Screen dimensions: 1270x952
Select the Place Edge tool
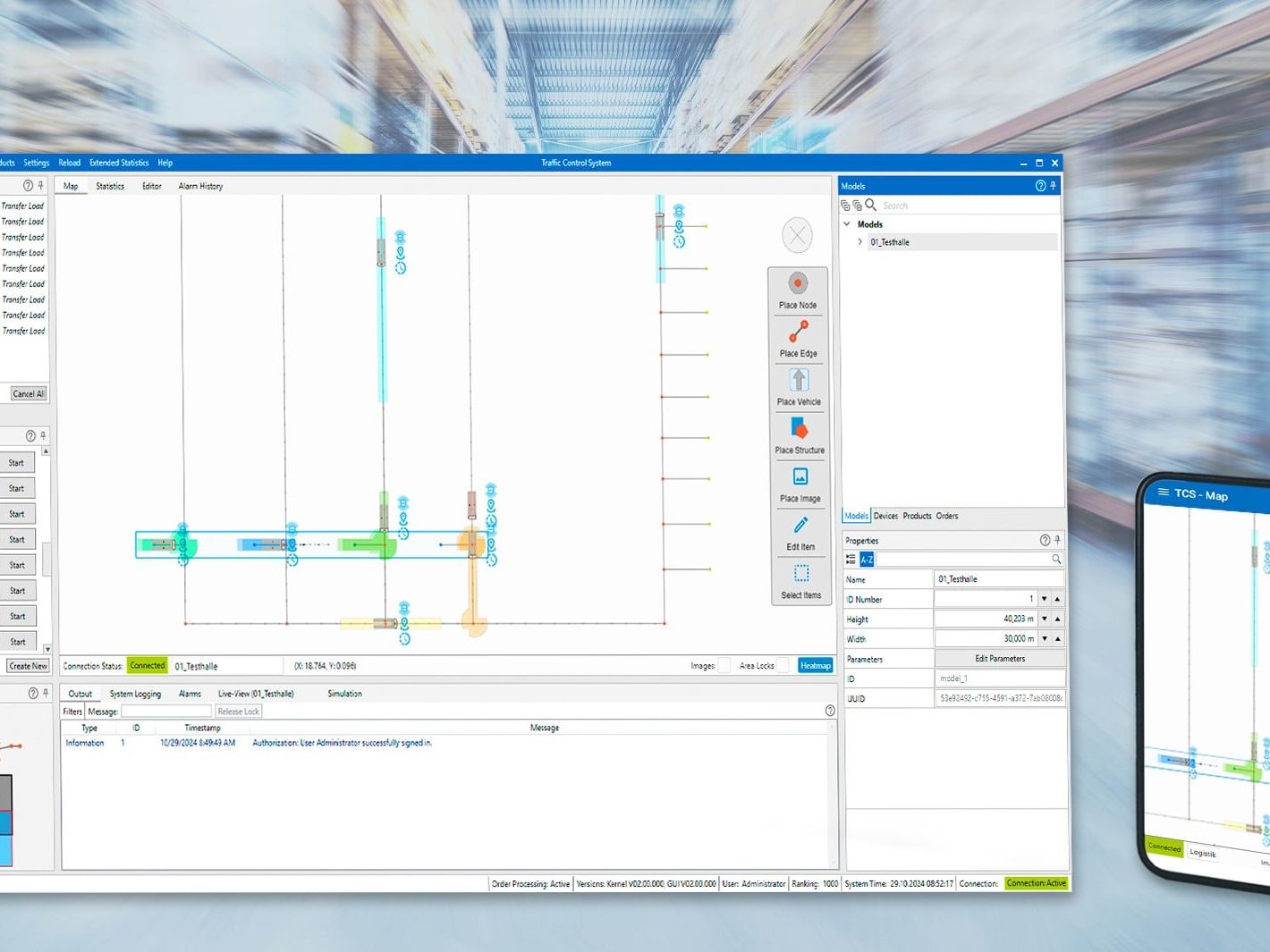point(798,340)
